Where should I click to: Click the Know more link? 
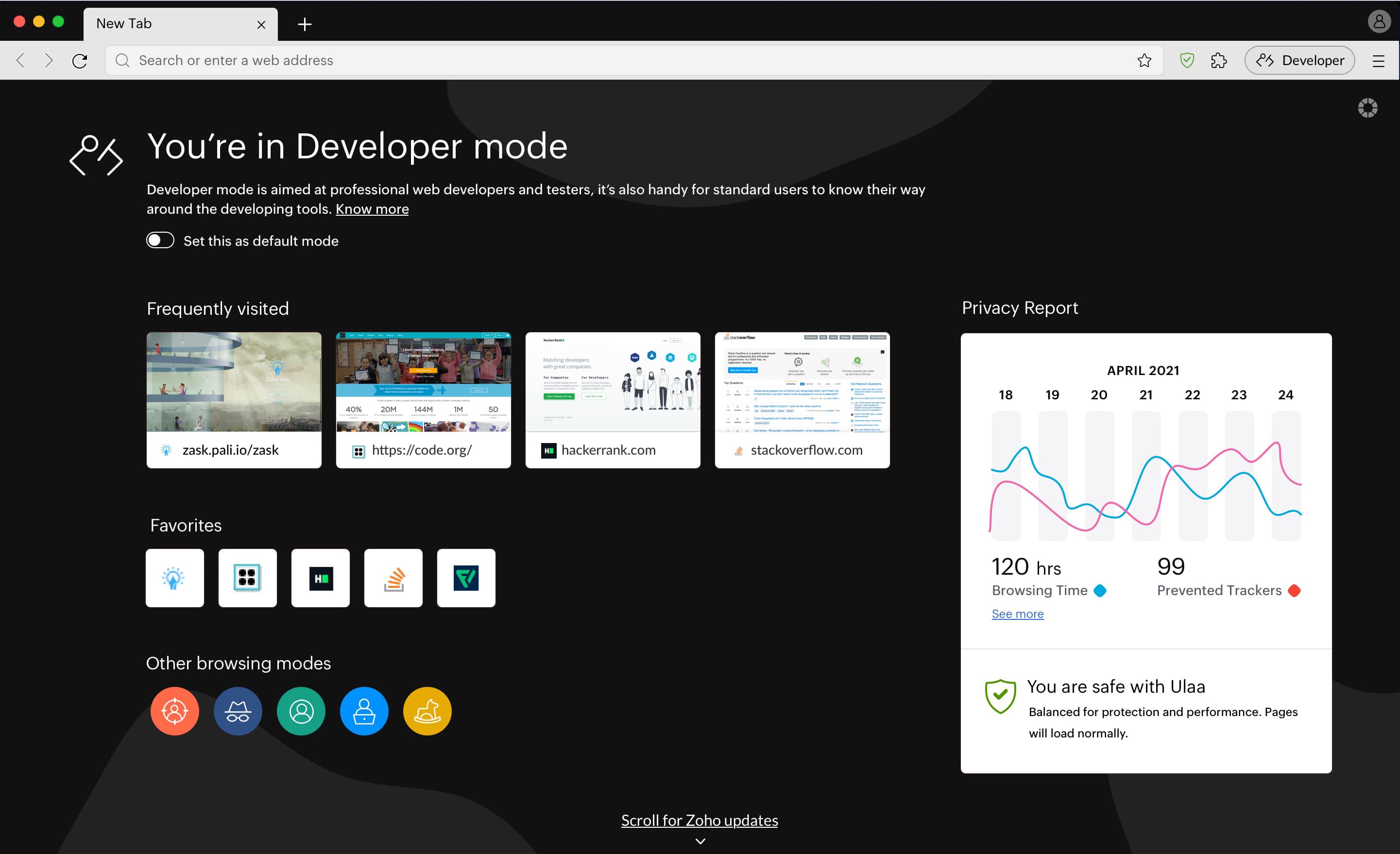[372, 208]
